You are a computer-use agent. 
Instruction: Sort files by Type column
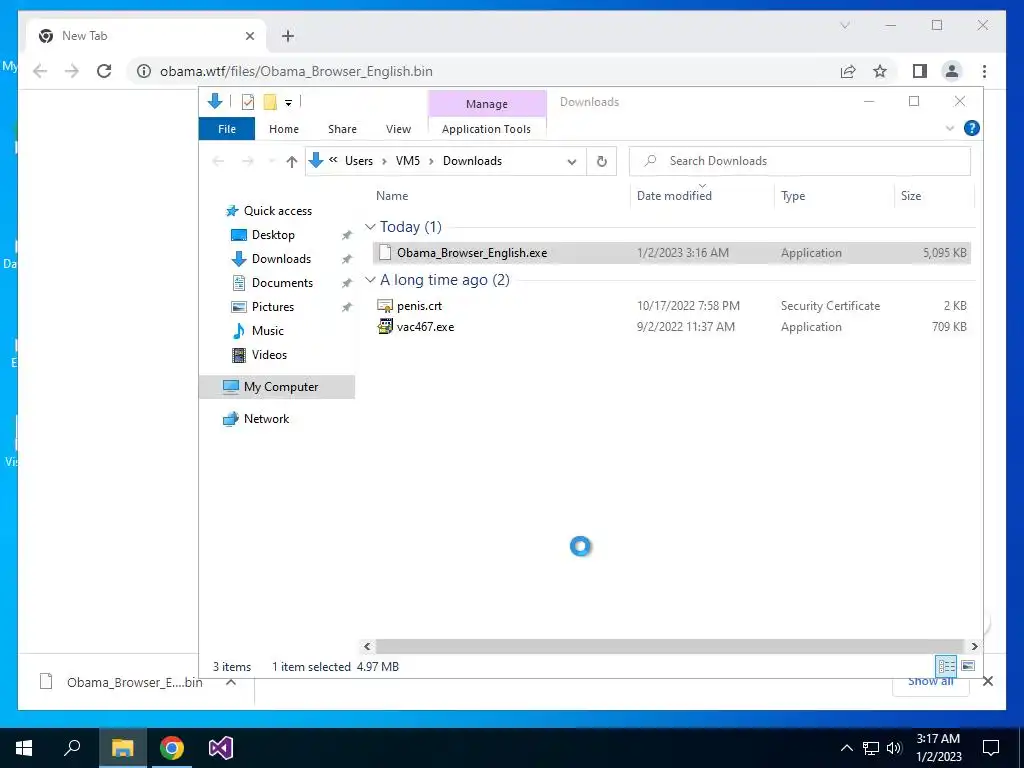pos(793,196)
